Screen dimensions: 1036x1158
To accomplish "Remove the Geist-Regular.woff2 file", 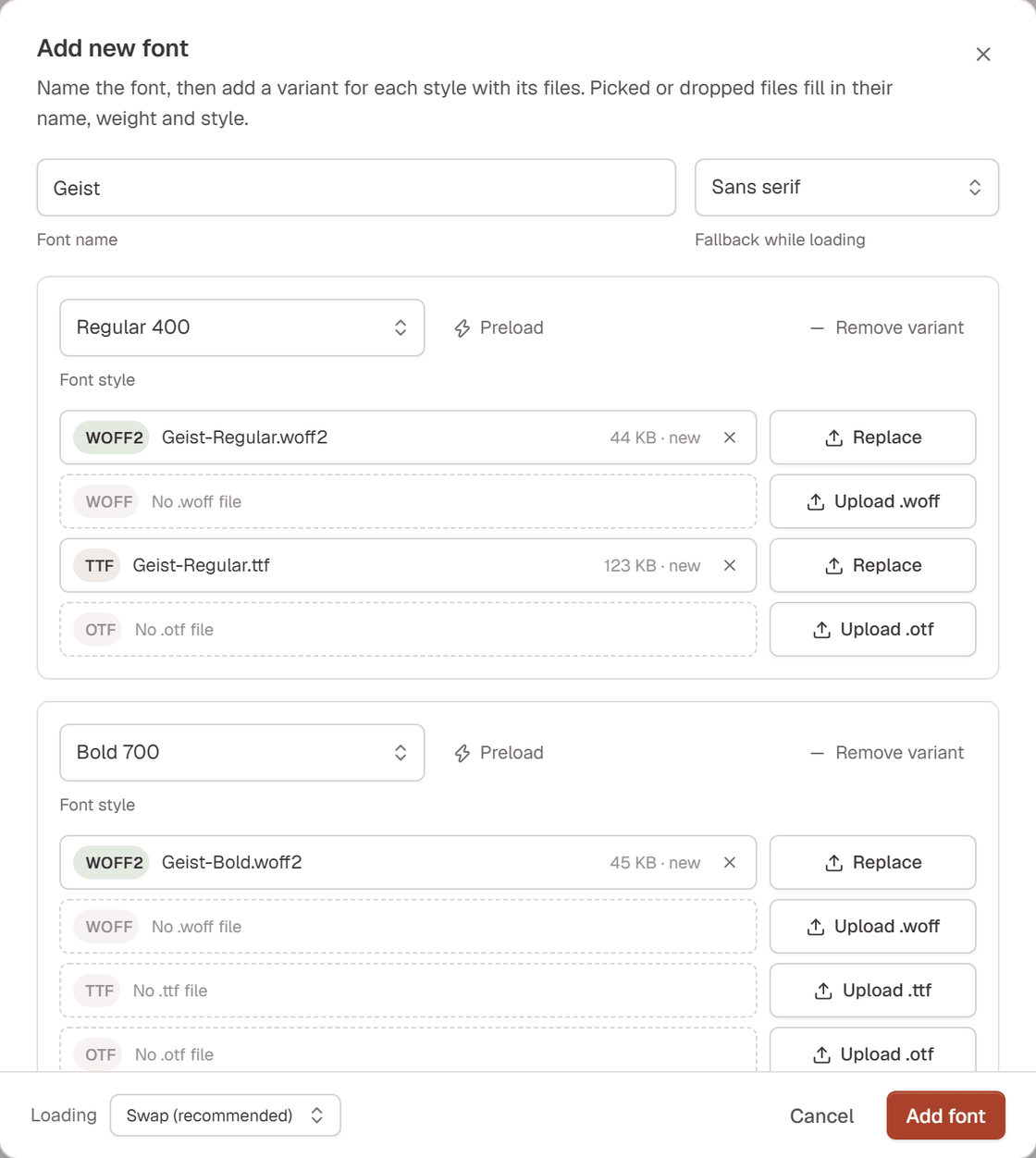I will tap(730, 437).
